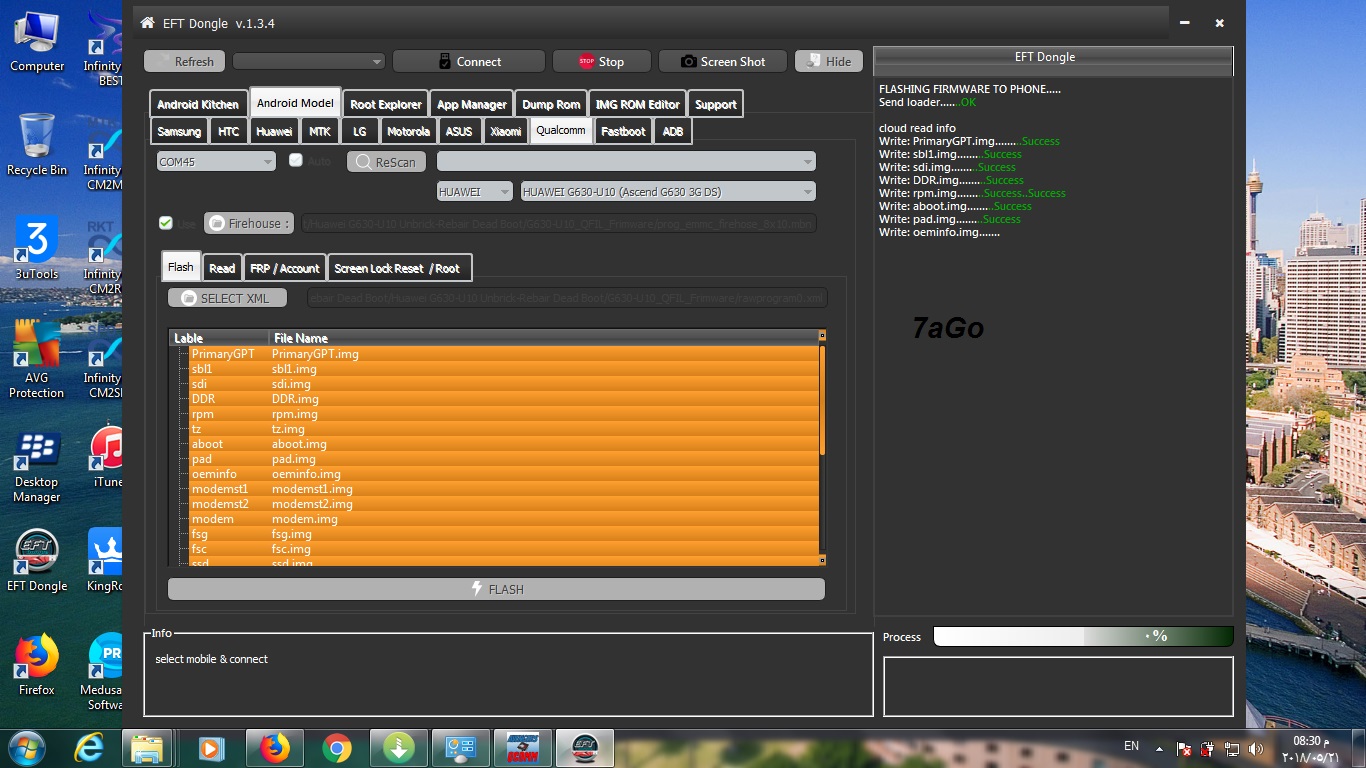This screenshot has width=1366, height=768.
Task: Open the Windows Start menu
Action: (27, 748)
